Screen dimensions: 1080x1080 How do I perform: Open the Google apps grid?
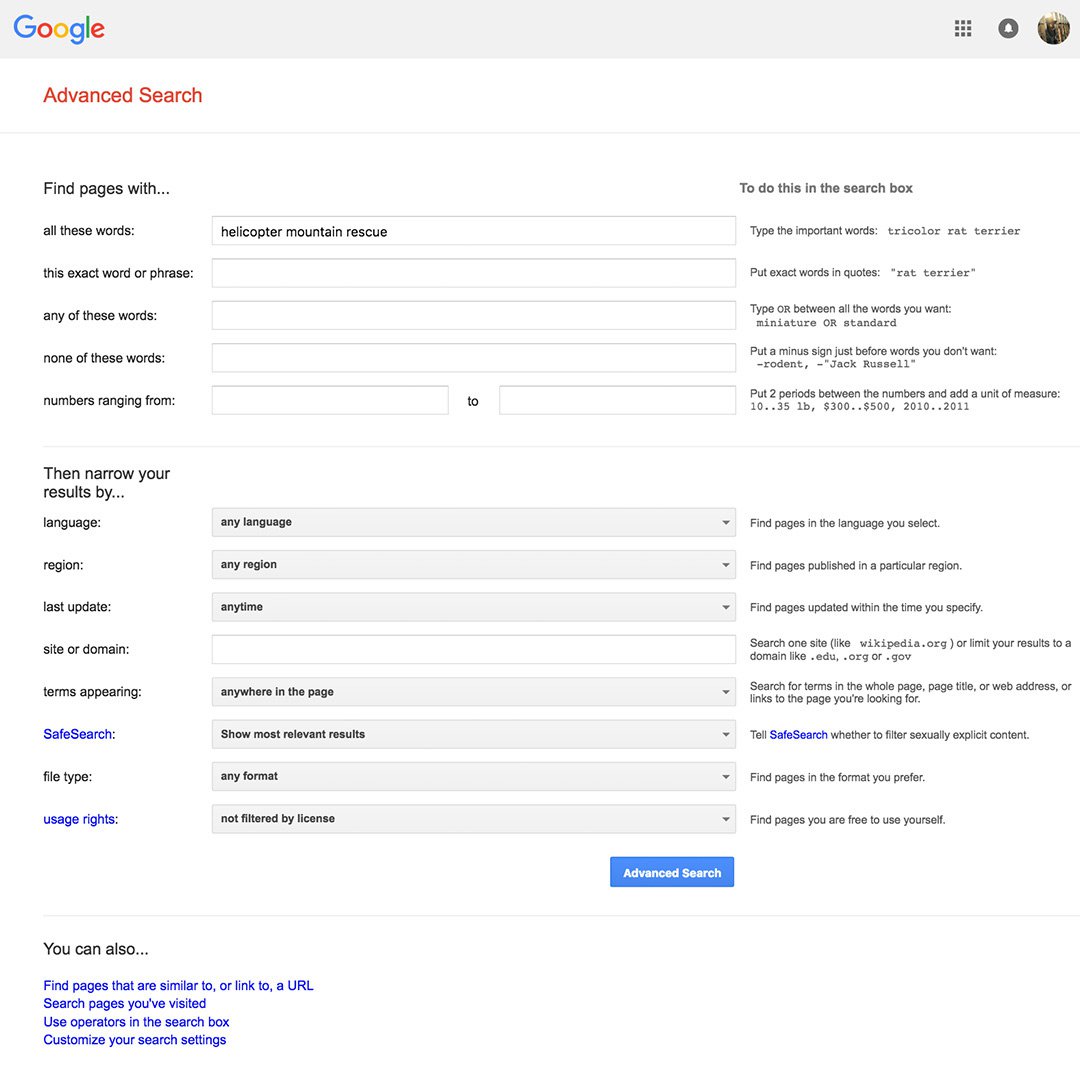963,28
